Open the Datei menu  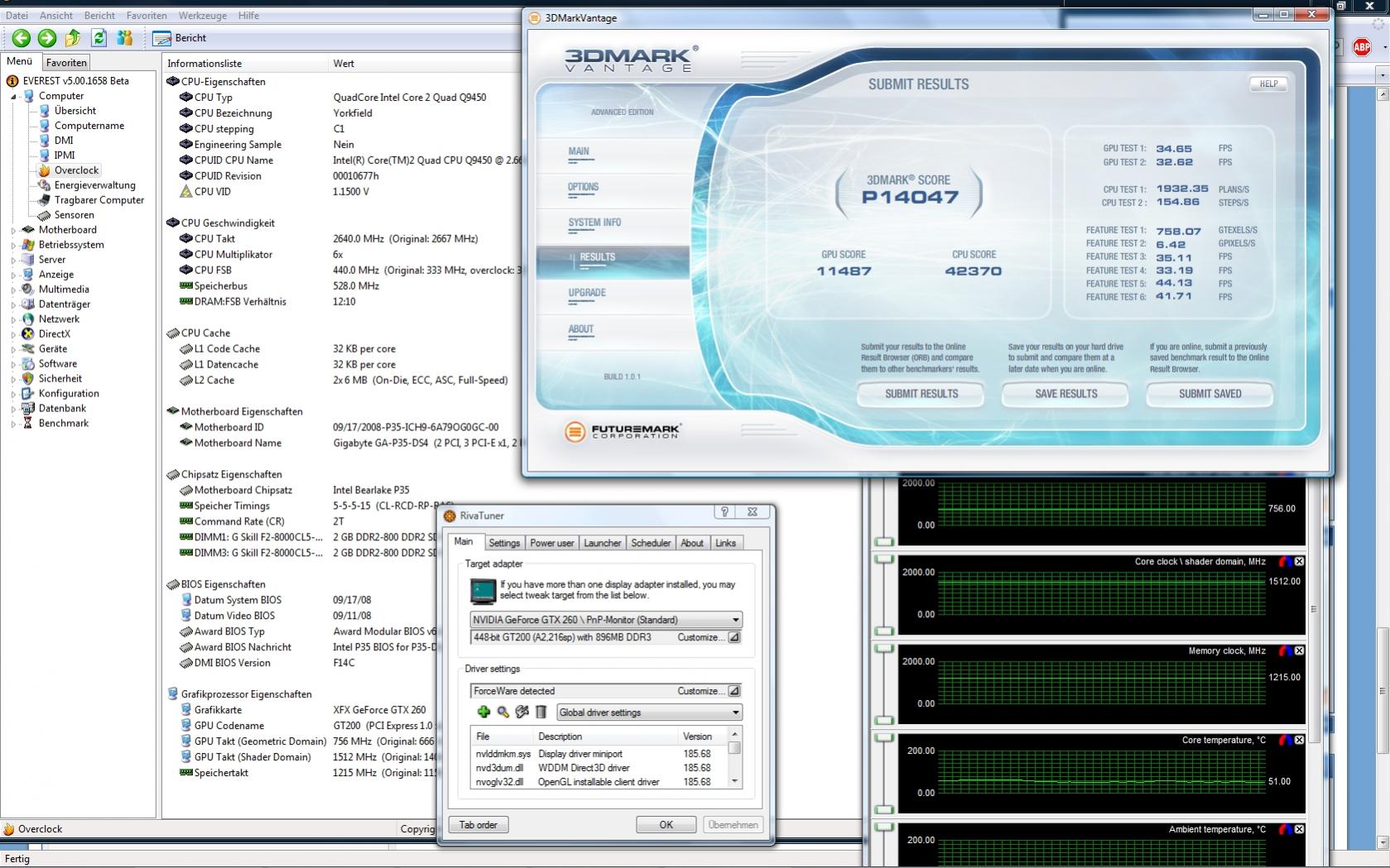[17, 16]
